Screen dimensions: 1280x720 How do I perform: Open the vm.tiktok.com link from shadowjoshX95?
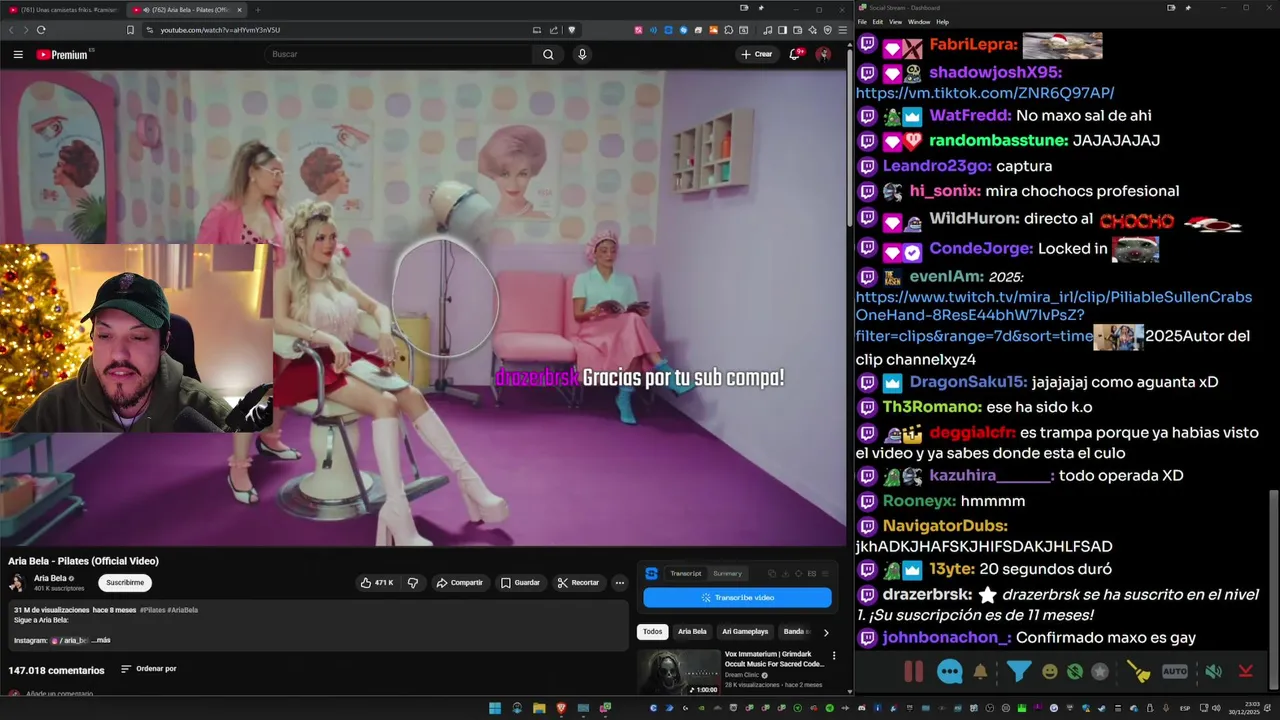pyautogui.click(x=985, y=93)
